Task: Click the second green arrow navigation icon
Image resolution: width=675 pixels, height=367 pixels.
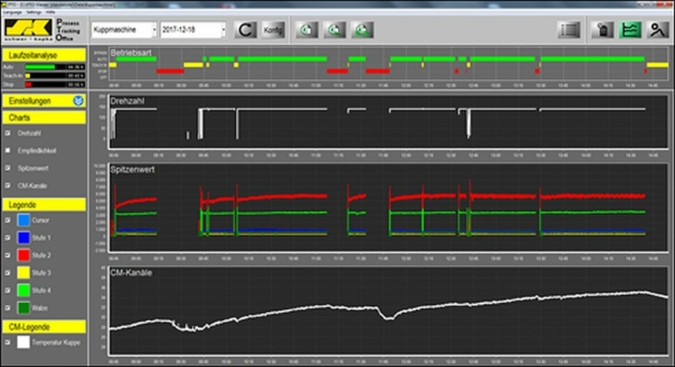Action: (334, 30)
